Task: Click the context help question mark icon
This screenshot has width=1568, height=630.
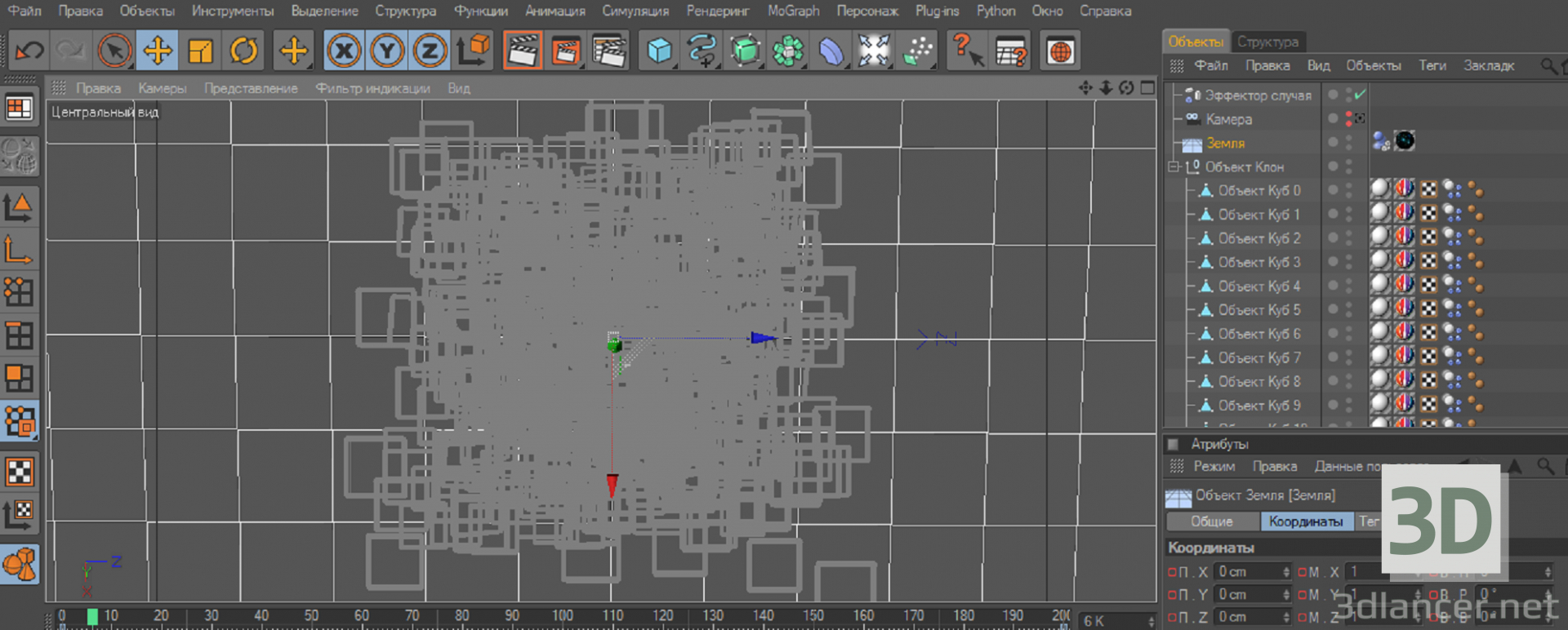Action: click(x=967, y=51)
